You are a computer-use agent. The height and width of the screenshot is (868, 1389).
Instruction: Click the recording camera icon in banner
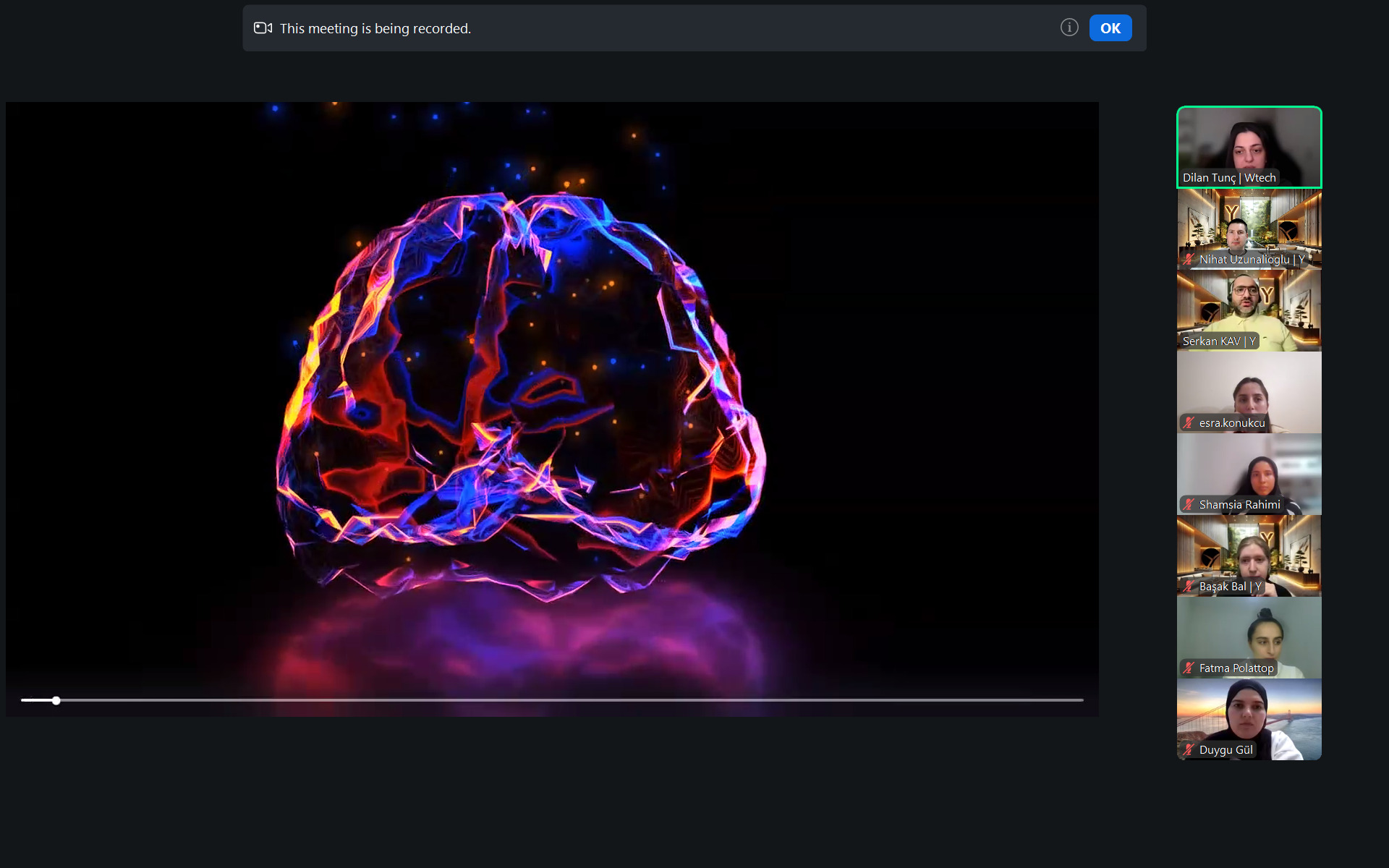(x=263, y=28)
